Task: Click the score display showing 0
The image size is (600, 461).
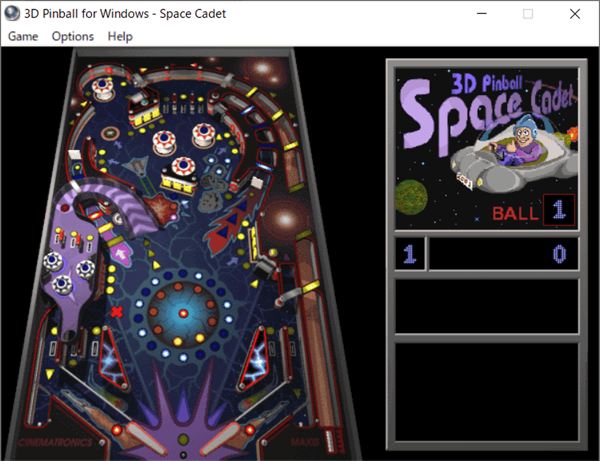Action: click(503, 254)
